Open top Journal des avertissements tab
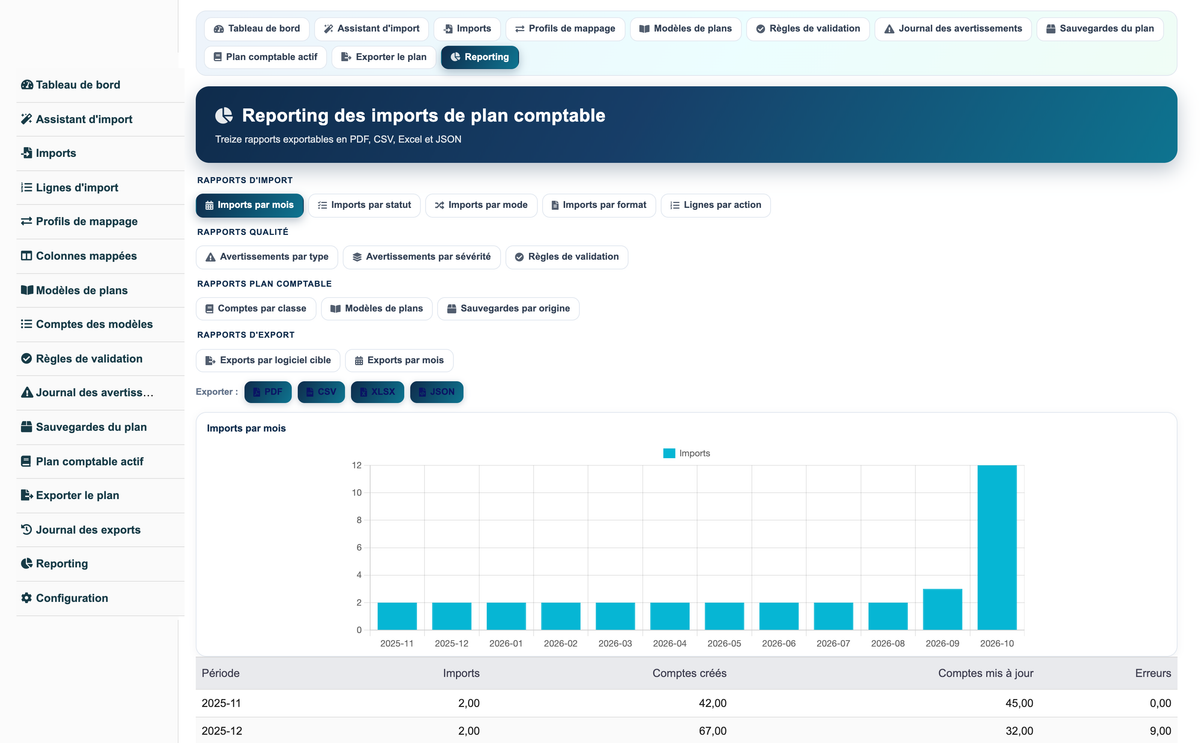 [x=953, y=29]
